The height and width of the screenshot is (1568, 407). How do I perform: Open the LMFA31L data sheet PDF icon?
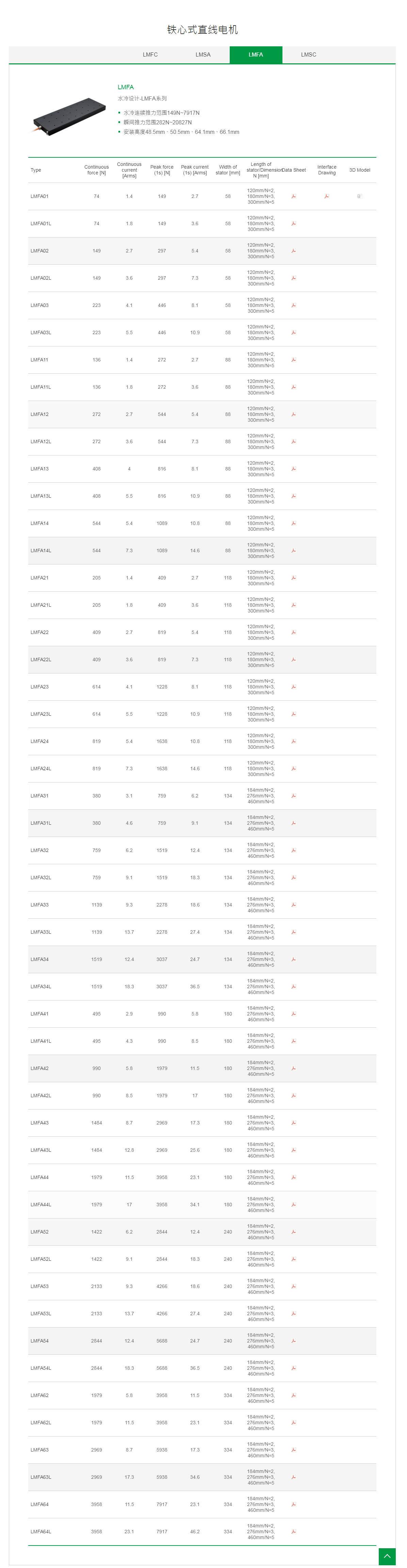coord(293,824)
